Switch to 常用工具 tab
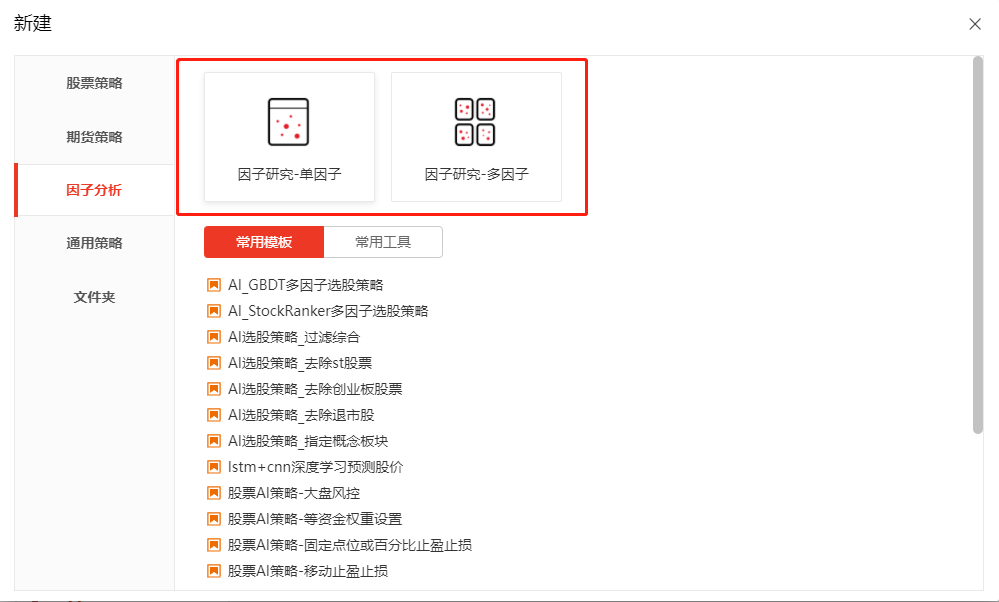 (x=383, y=242)
